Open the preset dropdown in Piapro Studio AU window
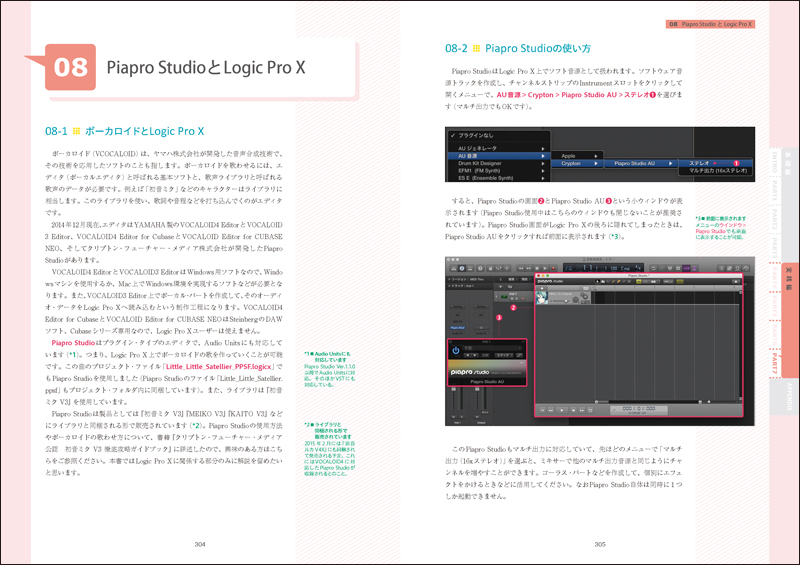 493,348
